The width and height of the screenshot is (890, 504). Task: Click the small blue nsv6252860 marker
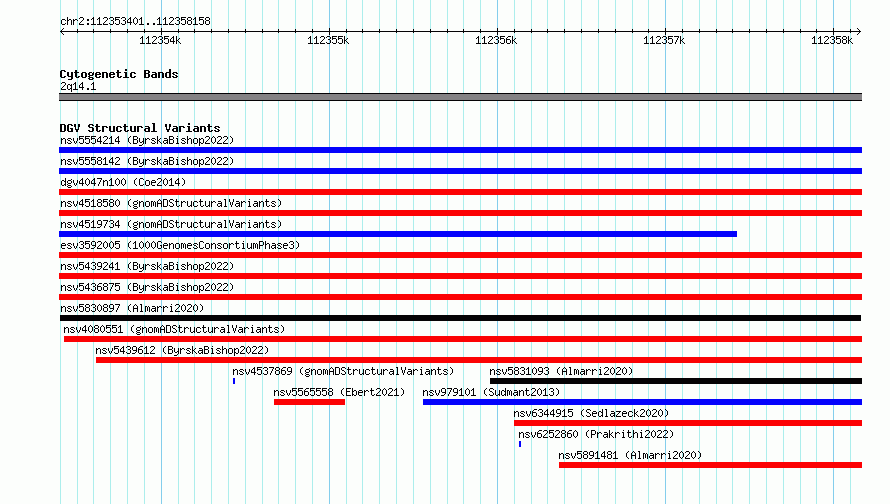tap(520, 444)
